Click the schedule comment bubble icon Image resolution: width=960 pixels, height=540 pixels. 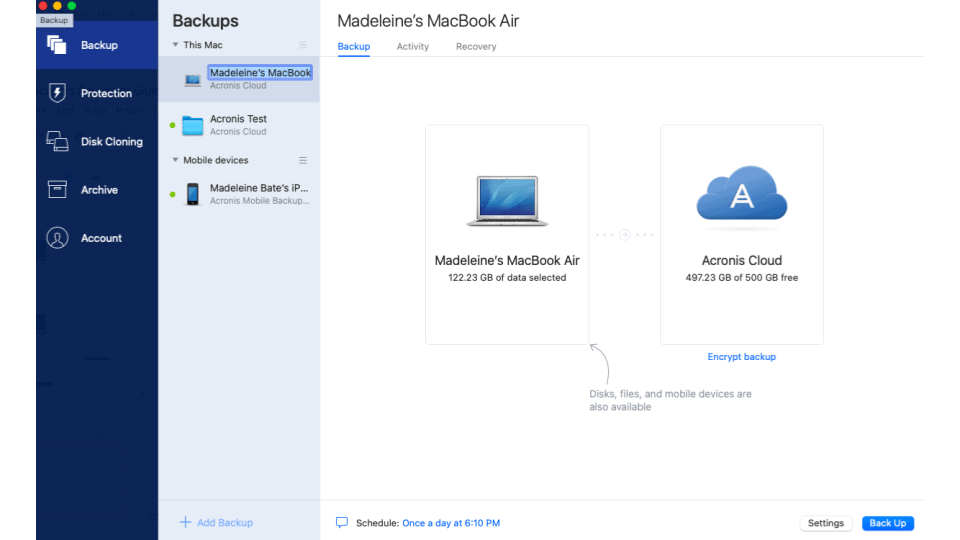[342, 523]
